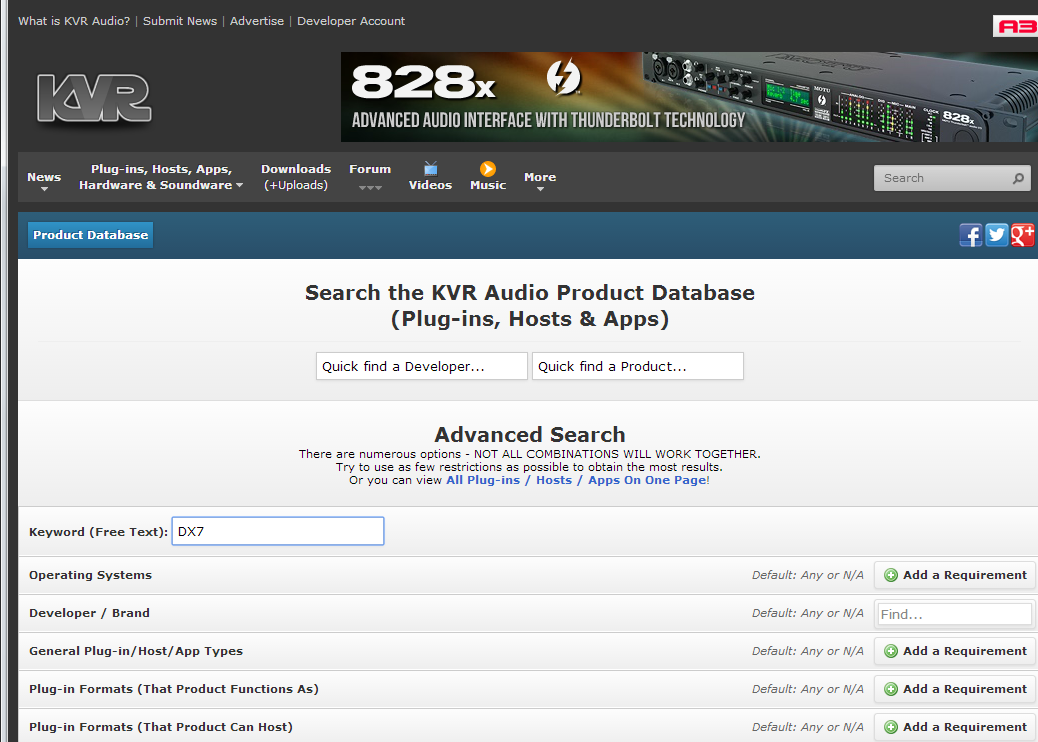This screenshot has height=742, width=1038.
Task: Click green plus icon in General Plug-in/Host/App Types row
Action: pos(891,651)
